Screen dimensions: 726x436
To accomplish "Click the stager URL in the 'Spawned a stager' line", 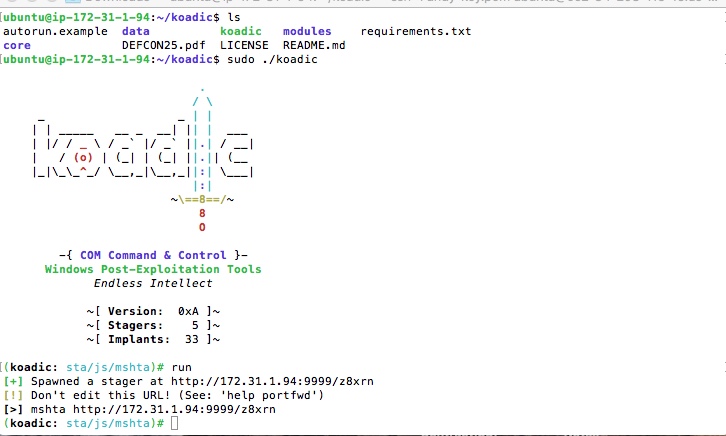I will [272, 381].
